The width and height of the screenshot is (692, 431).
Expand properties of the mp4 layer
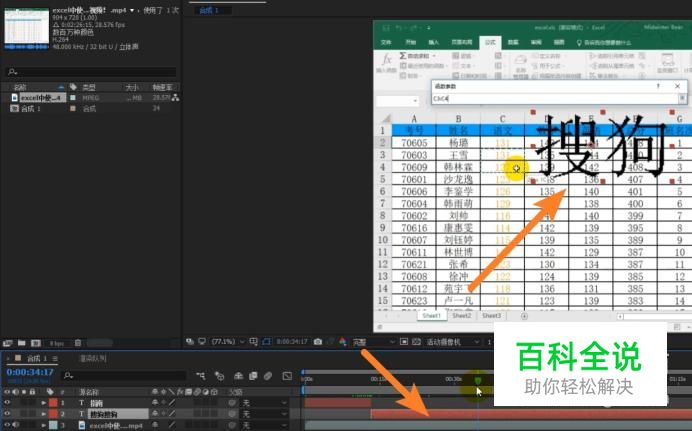point(43,426)
